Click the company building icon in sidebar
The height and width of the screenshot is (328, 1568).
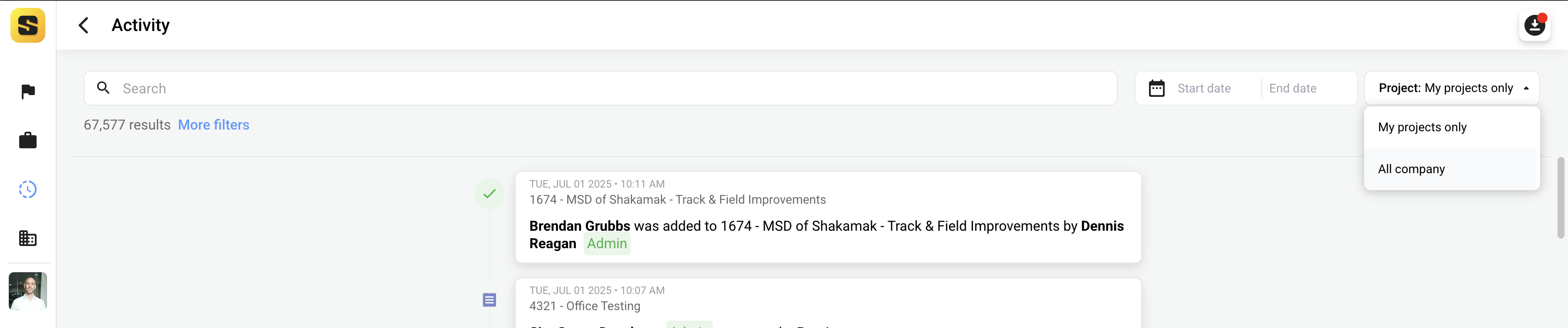[27, 239]
